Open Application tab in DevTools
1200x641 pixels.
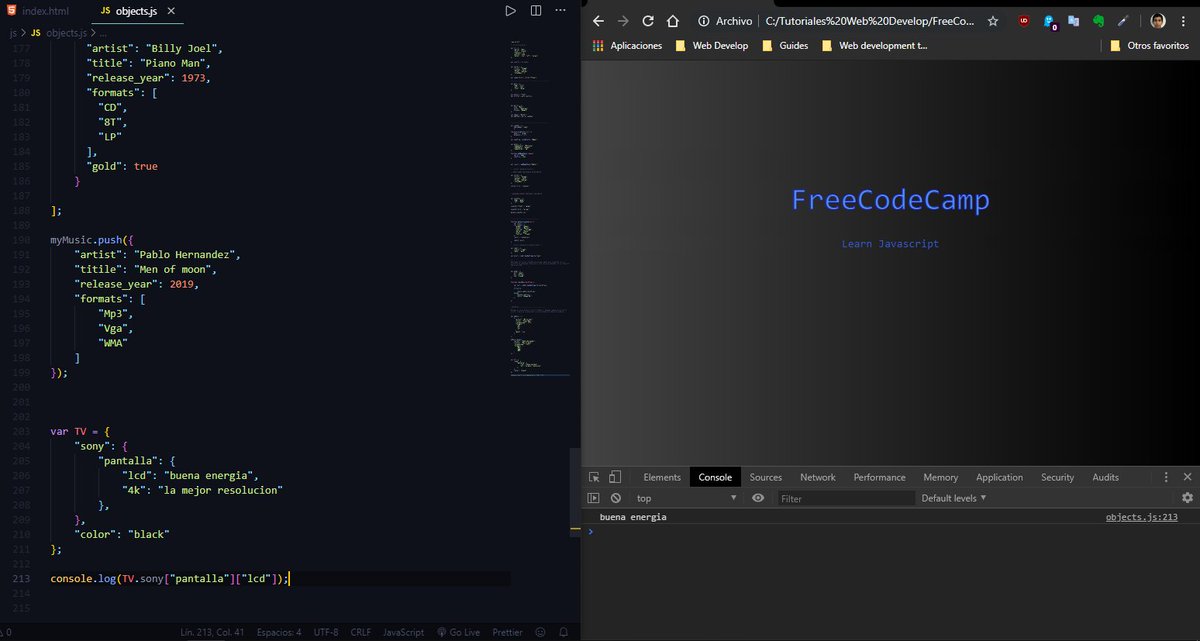click(999, 477)
